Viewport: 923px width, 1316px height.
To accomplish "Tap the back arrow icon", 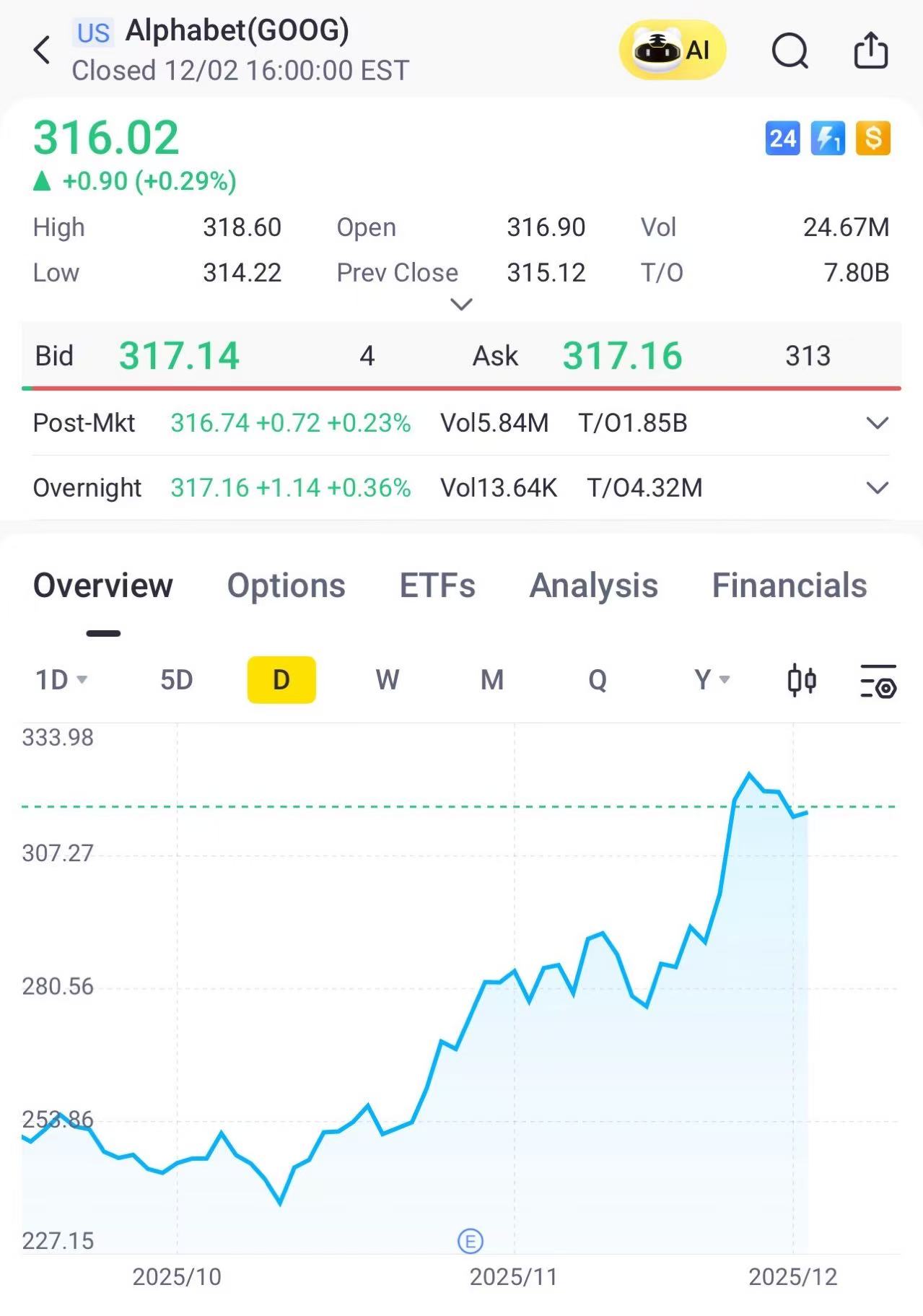I will pyautogui.click(x=43, y=51).
